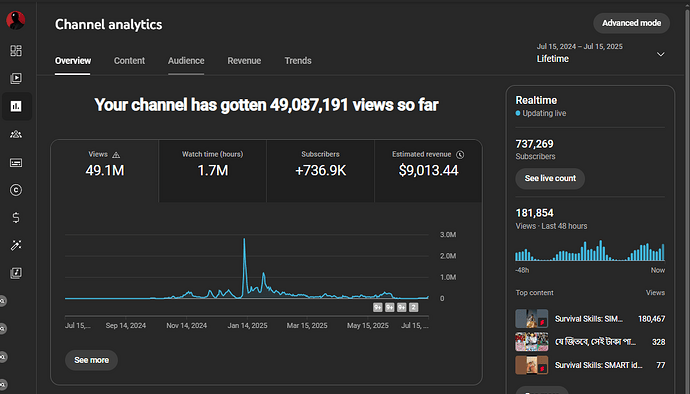Screen dimensions: 690x394
Task: Click the first 9+ chart video marker
Action: [378, 307]
